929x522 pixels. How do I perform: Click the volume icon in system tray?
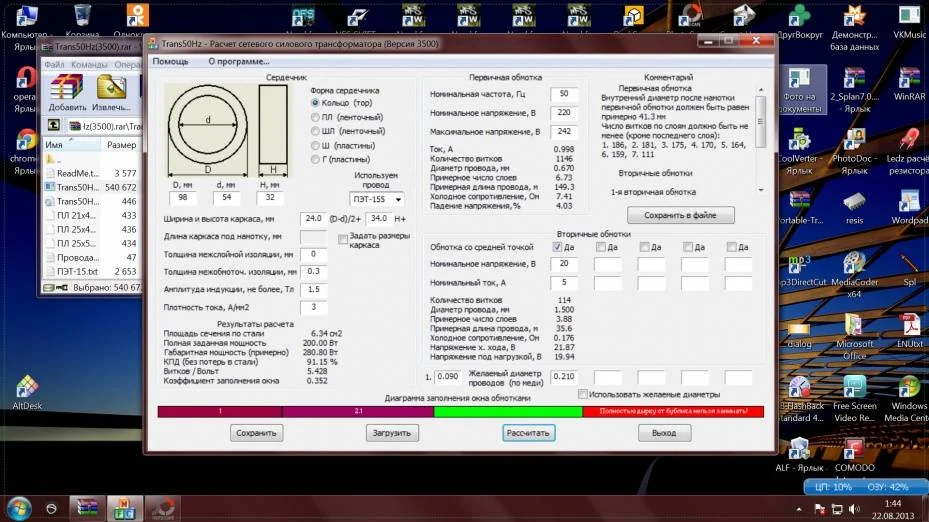click(854, 509)
